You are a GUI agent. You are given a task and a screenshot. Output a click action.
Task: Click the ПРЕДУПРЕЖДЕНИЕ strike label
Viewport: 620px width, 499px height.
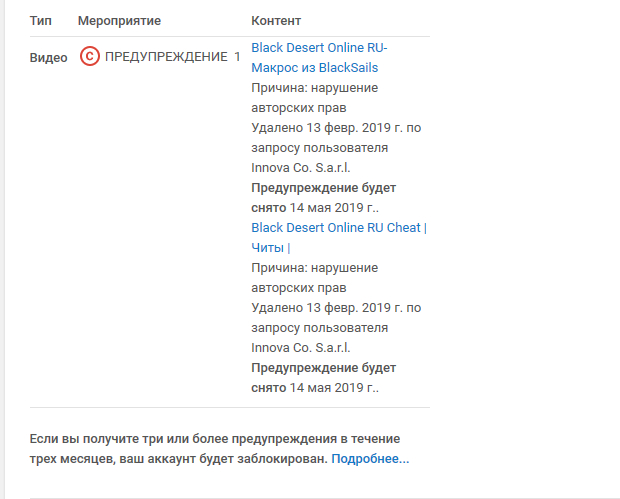[166, 57]
